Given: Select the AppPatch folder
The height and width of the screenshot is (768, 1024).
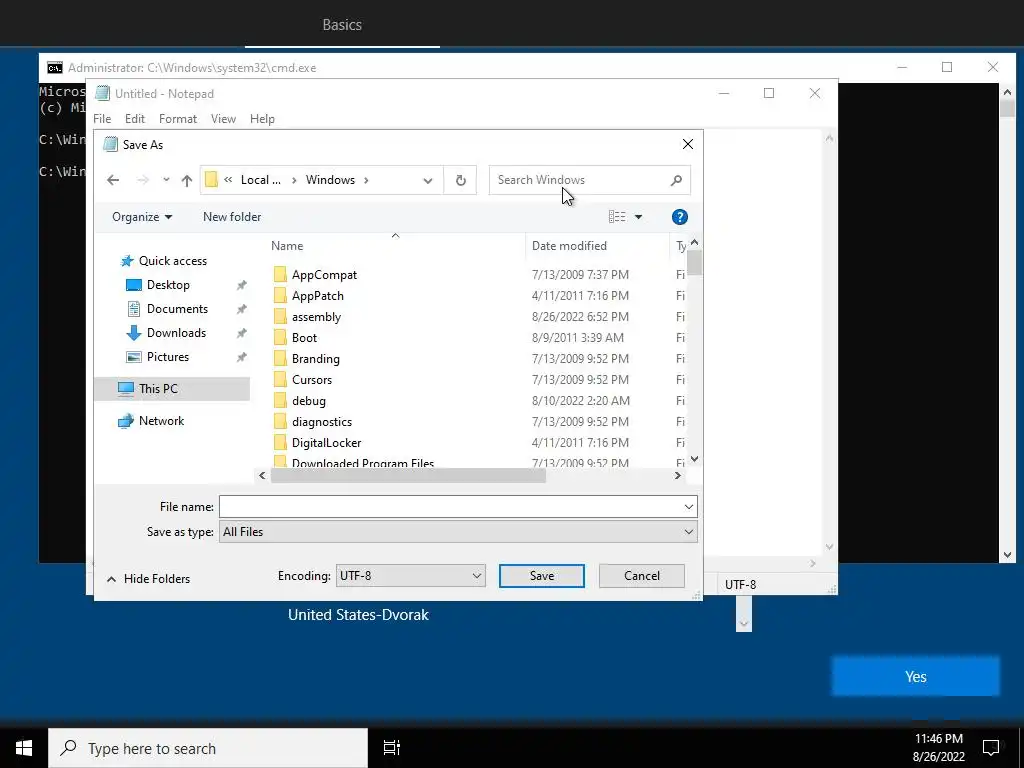Looking at the screenshot, I should (317, 296).
